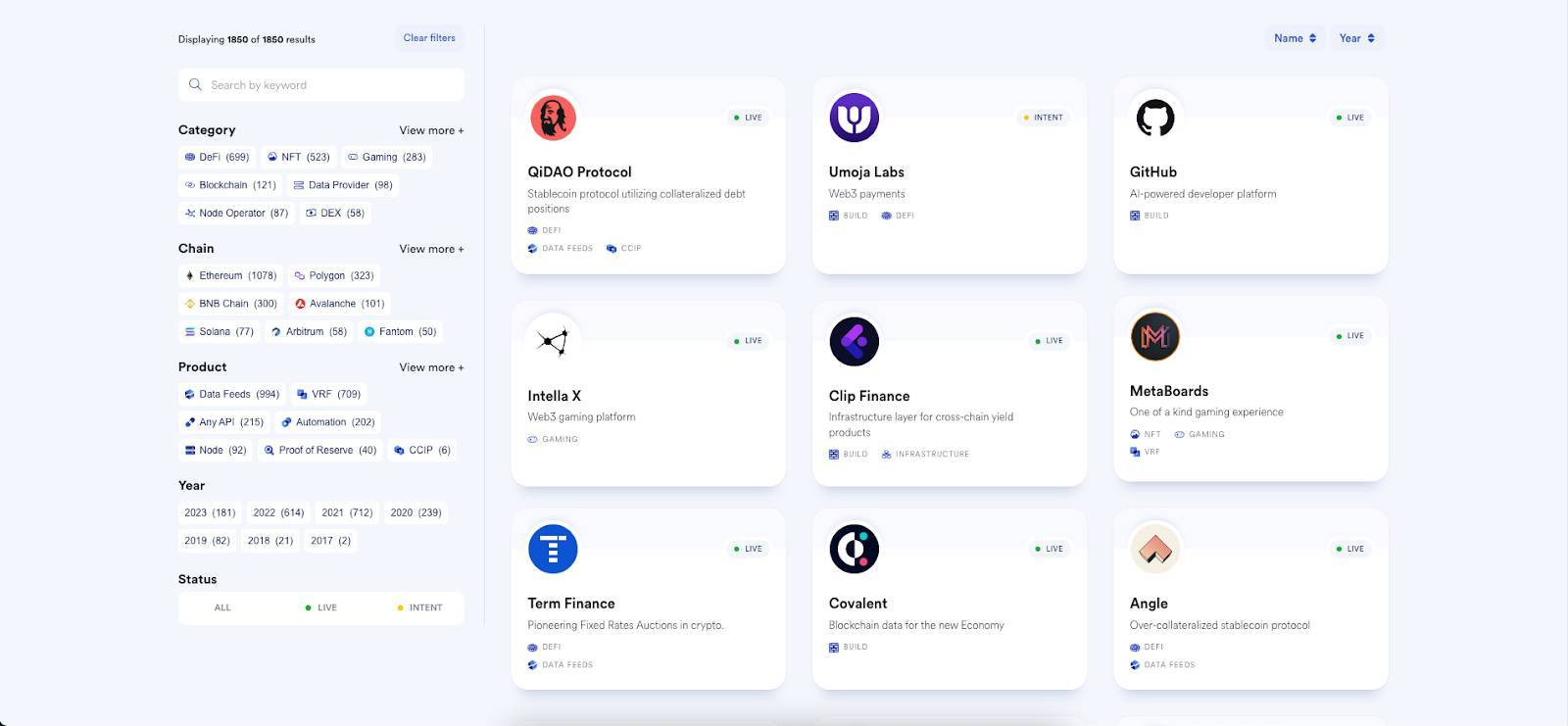
Task: Click the Build tag icon on Covalent card
Action: click(834, 647)
